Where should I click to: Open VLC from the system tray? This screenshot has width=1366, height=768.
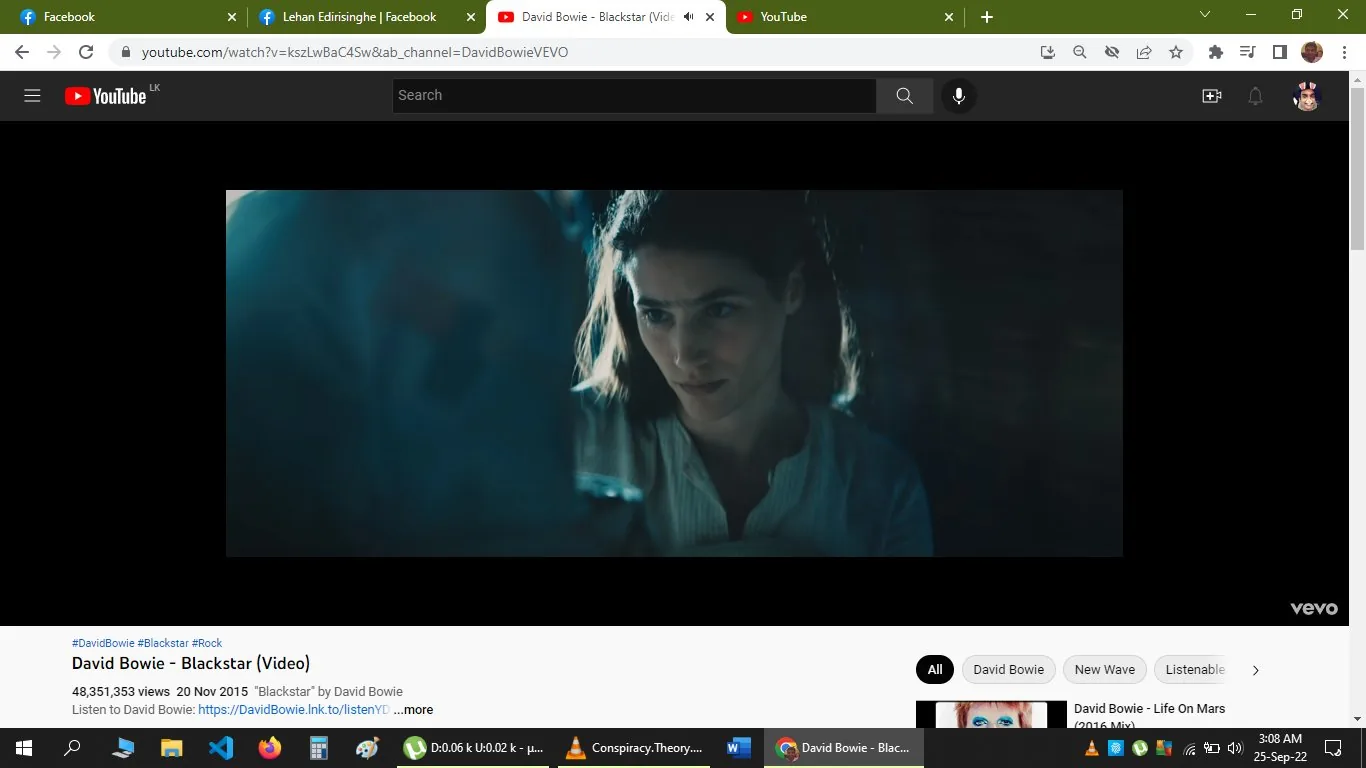pyautogui.click(x=1092, y=748)
